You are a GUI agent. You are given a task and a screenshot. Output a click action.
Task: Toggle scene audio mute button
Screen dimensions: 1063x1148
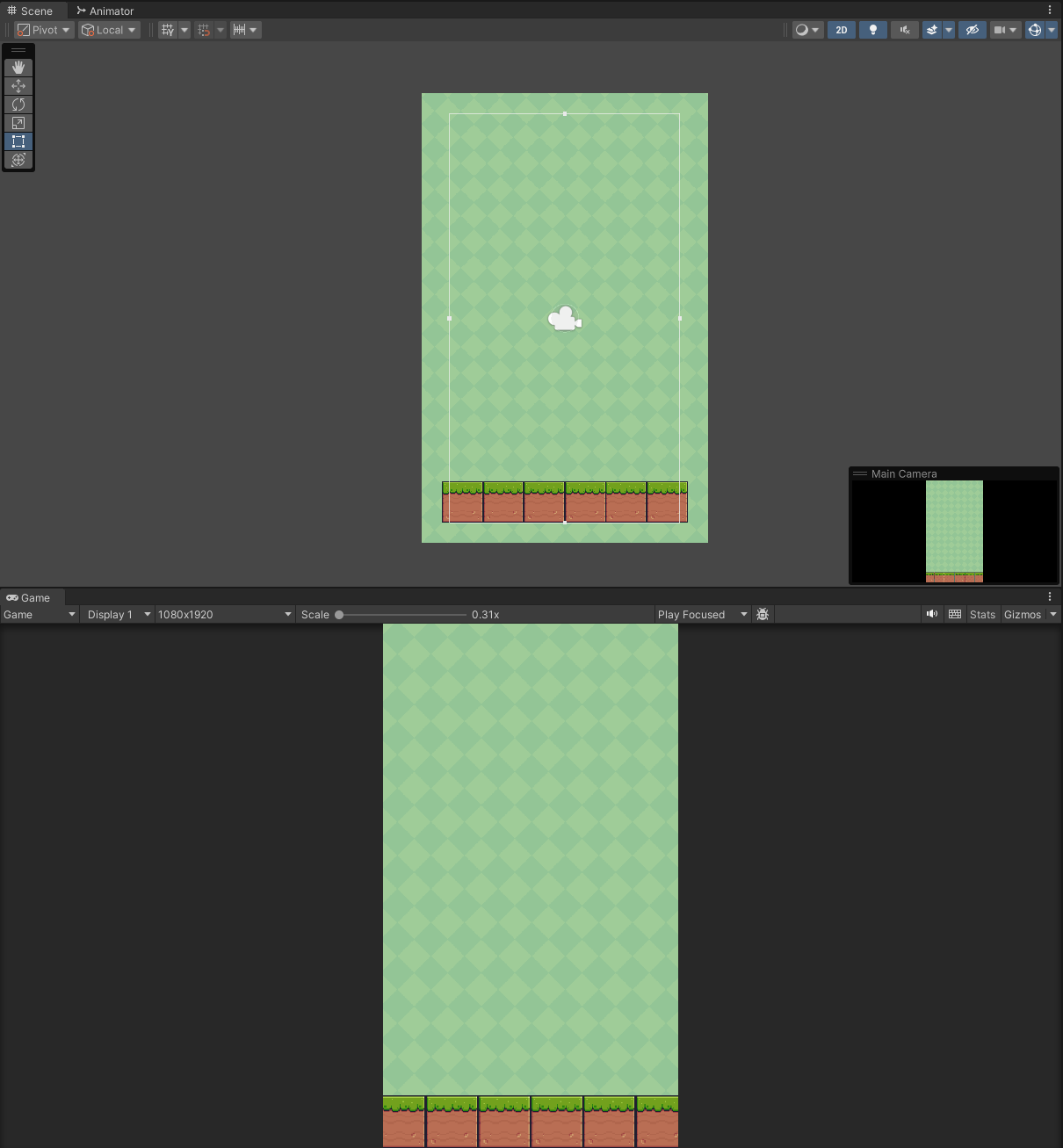(905, 30)
